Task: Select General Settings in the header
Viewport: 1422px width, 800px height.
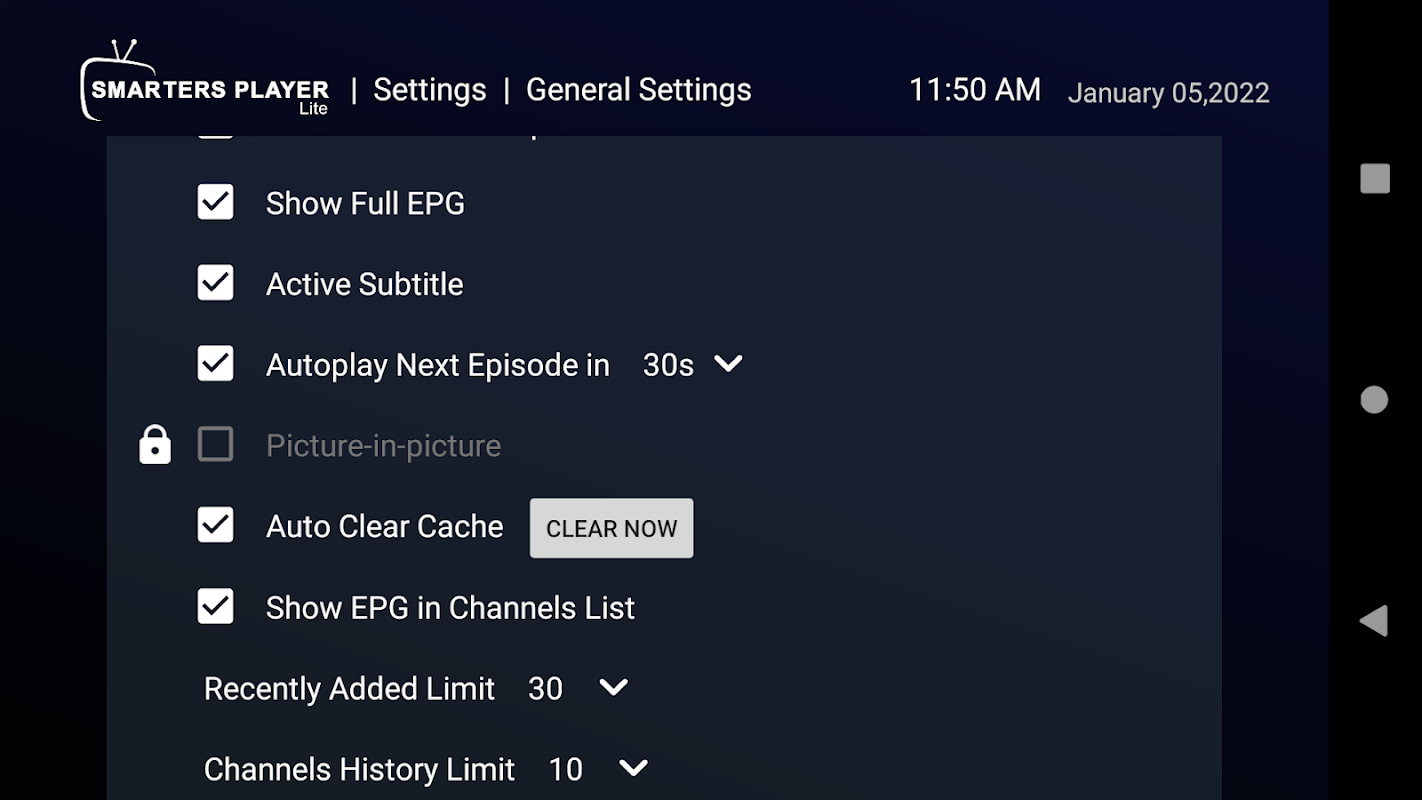Action: coord(639,90)
